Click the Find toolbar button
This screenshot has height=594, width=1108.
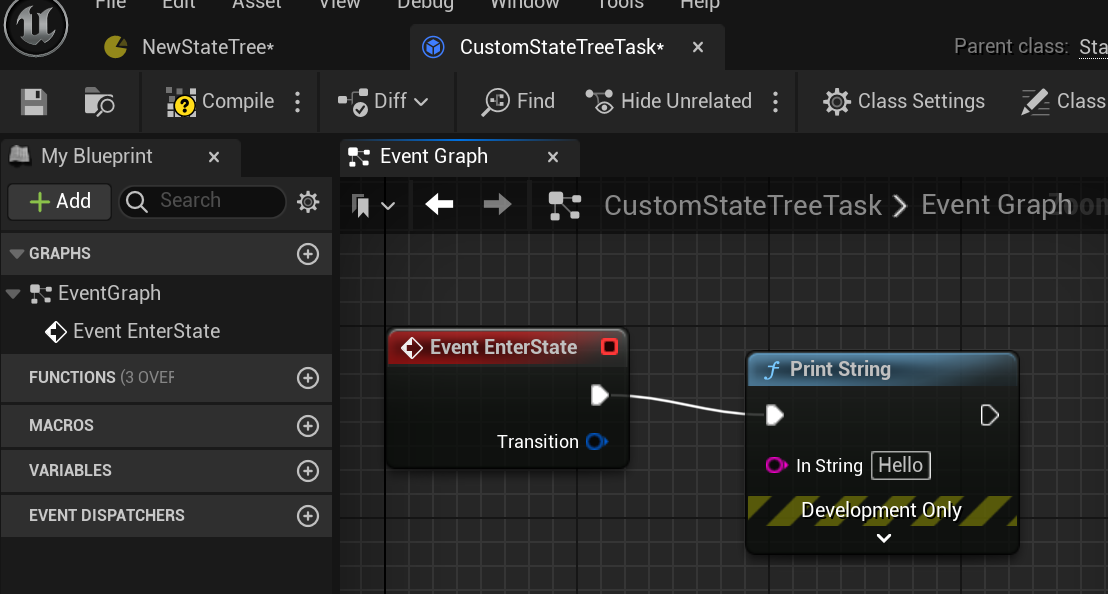519,101
